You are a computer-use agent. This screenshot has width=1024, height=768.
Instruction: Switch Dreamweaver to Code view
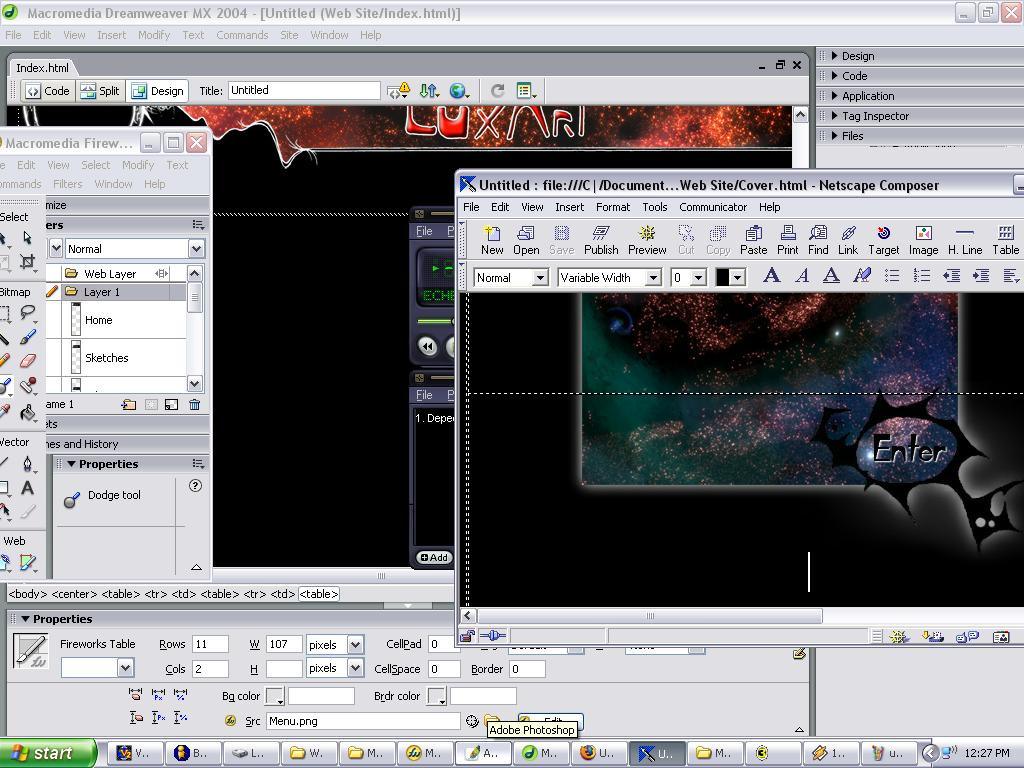pos(48,91)
